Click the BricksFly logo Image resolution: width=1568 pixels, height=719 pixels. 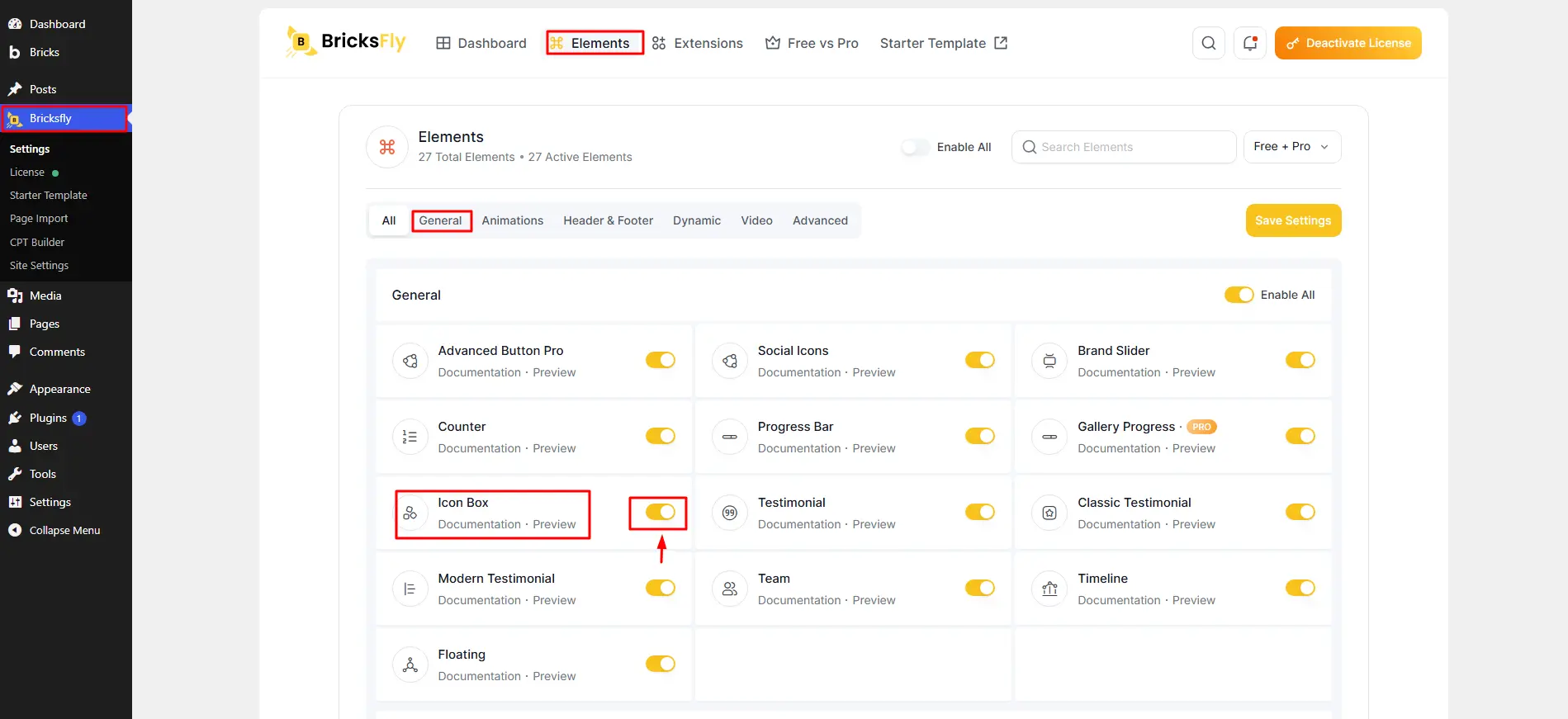click(x=346, y=41)
